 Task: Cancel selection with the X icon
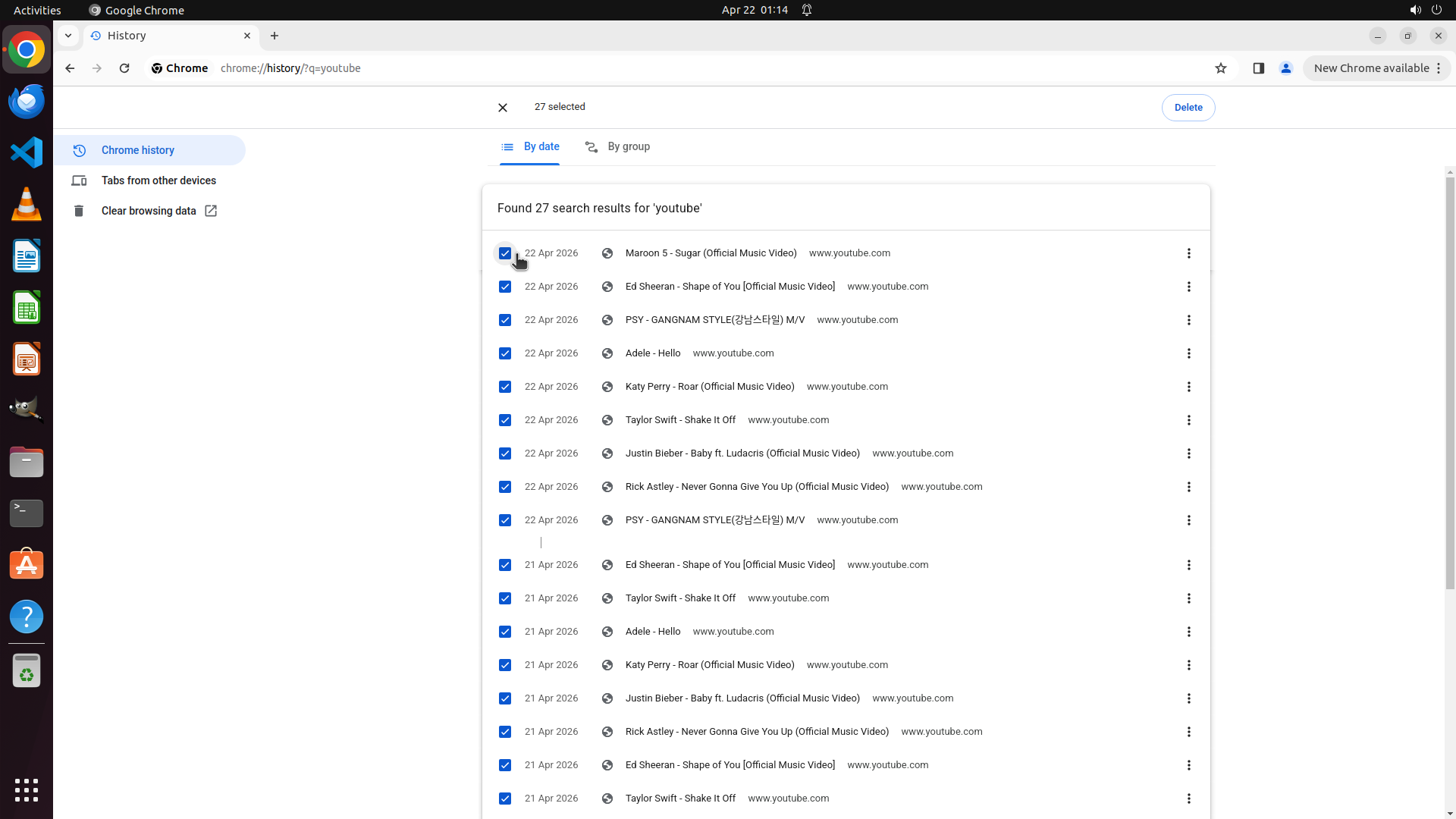point(503,108)
